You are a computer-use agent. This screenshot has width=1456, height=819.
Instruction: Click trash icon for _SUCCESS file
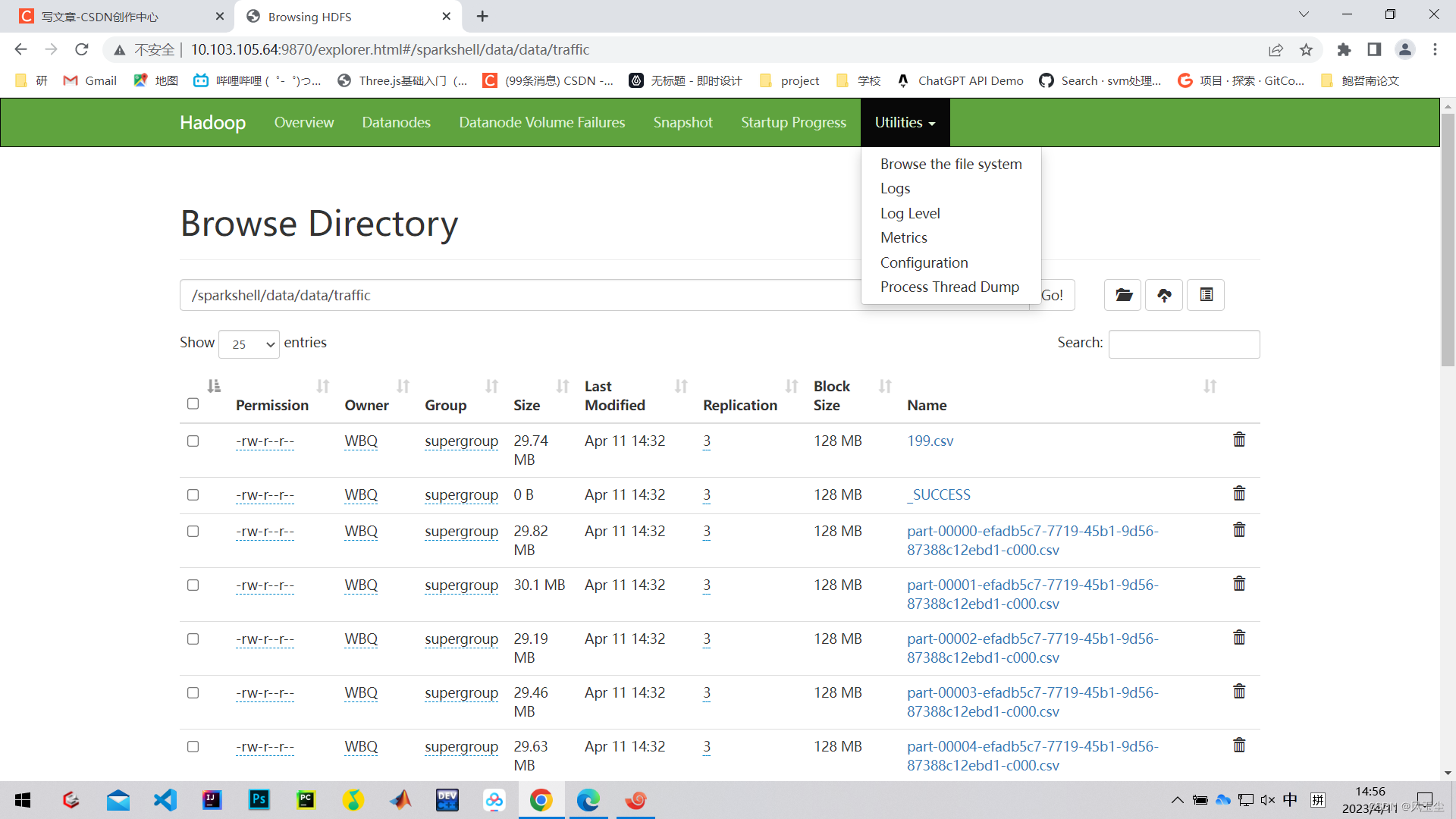pyautogui.click(x=1239, y=494)
